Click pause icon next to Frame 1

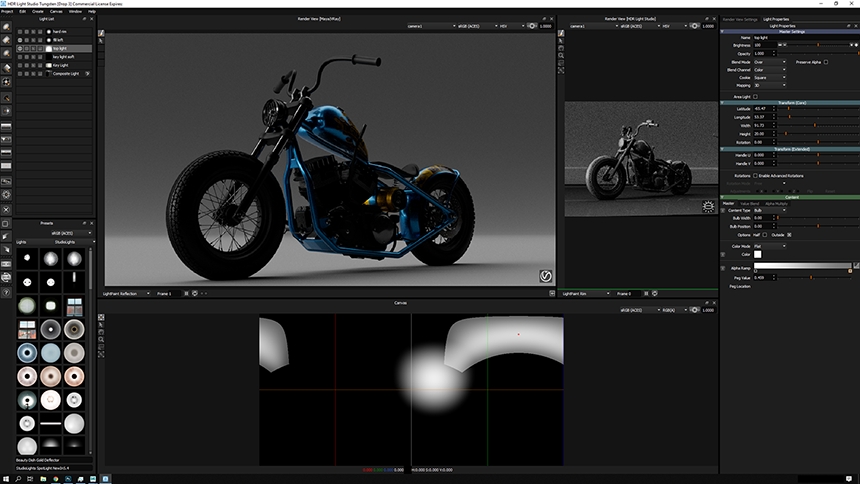(x=186, y=294)
